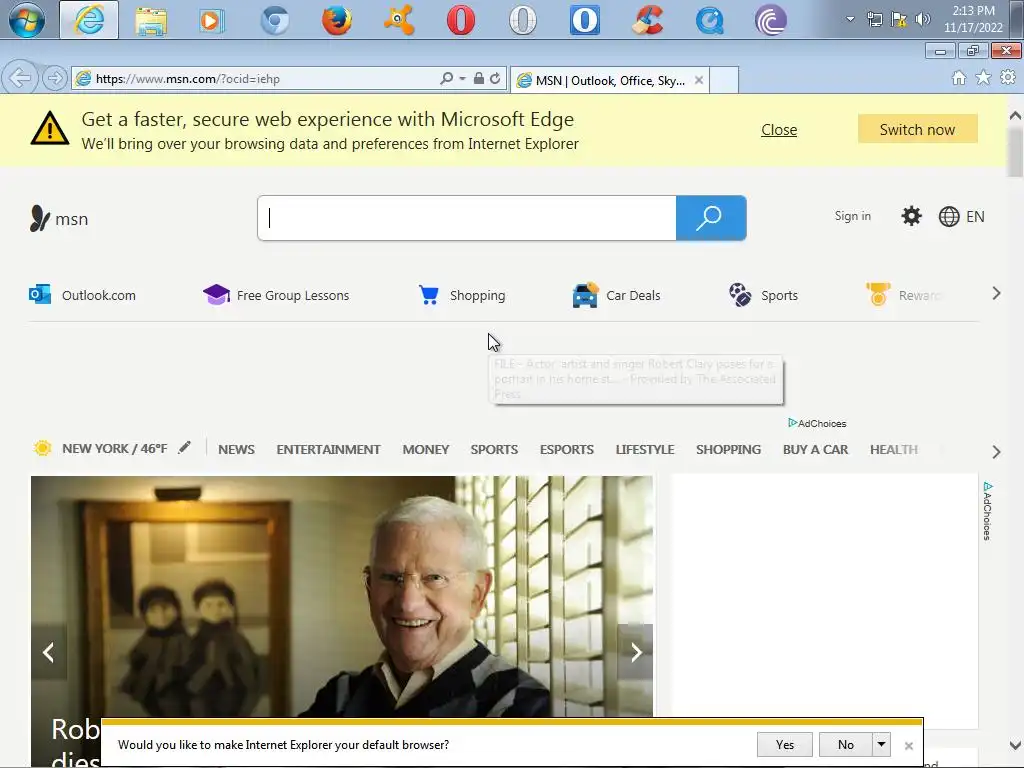The height and width of the screenshot is (768, 1024).
Task: Click the page's vertical scrollbar thumb
Action: pos(1015,152)
